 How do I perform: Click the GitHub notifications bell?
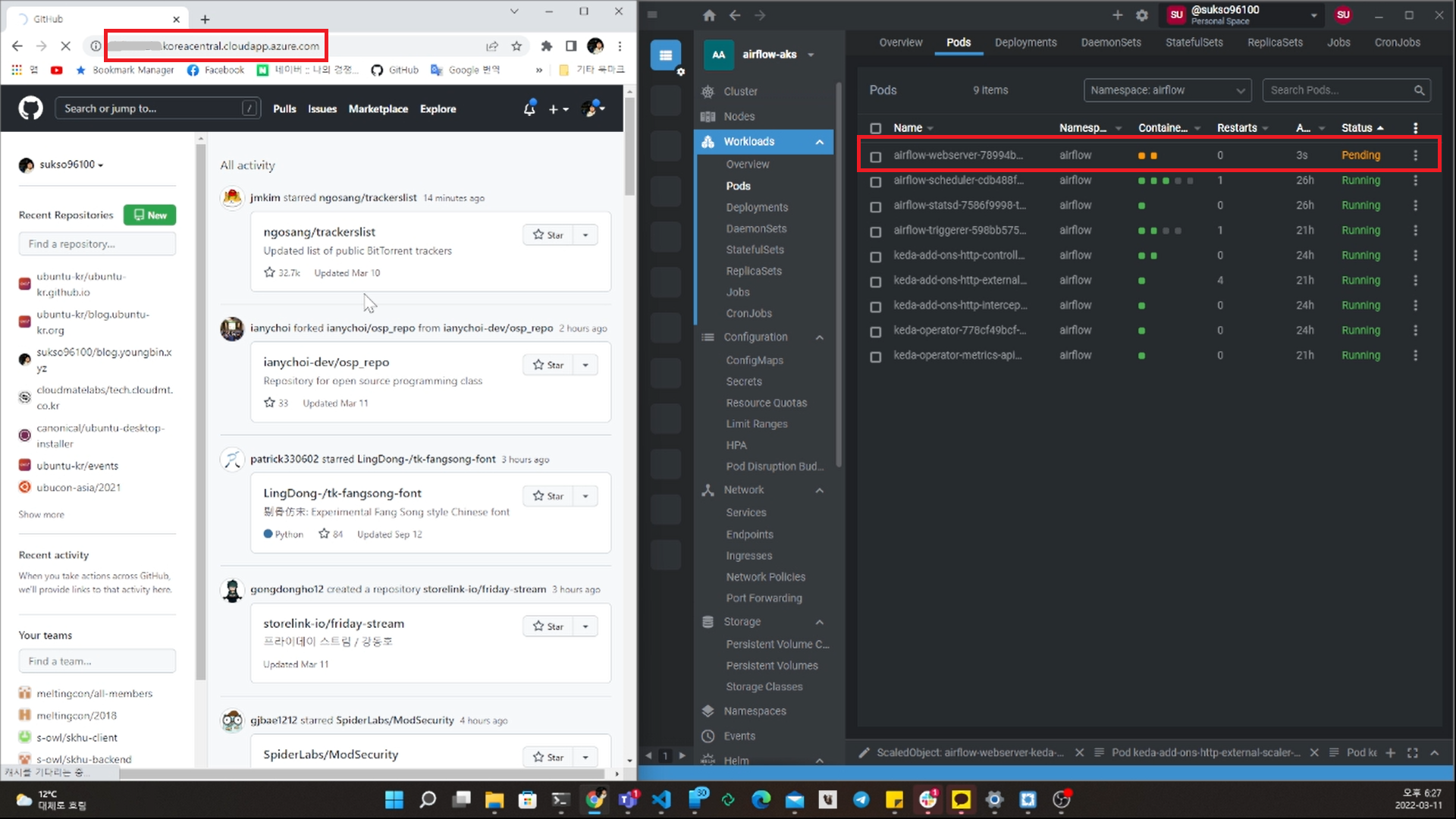click(x=529, y=109)
